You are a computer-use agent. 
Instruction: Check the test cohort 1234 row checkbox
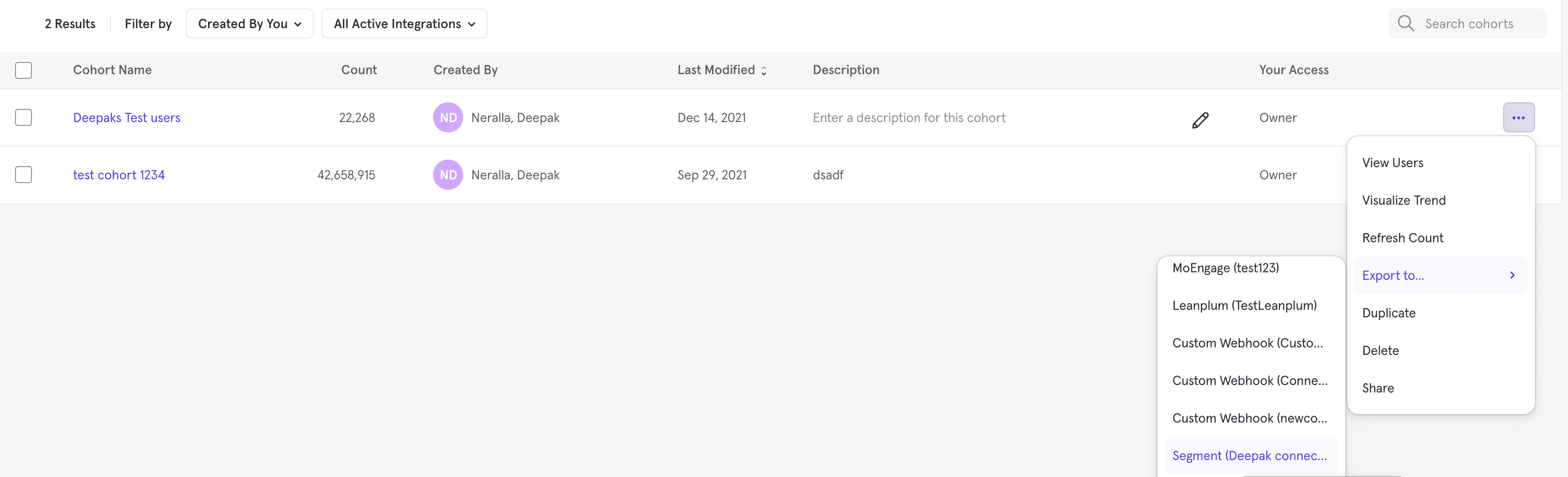pyautogui.click(x=23, y=175)
